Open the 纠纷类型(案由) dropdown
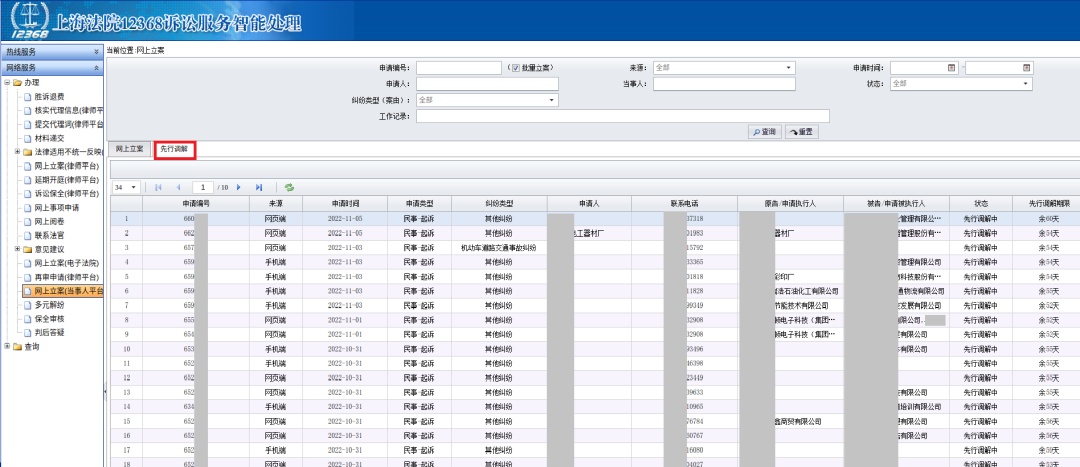The height and width of the screenshot is (467, 1080). [x=551, y=100]
